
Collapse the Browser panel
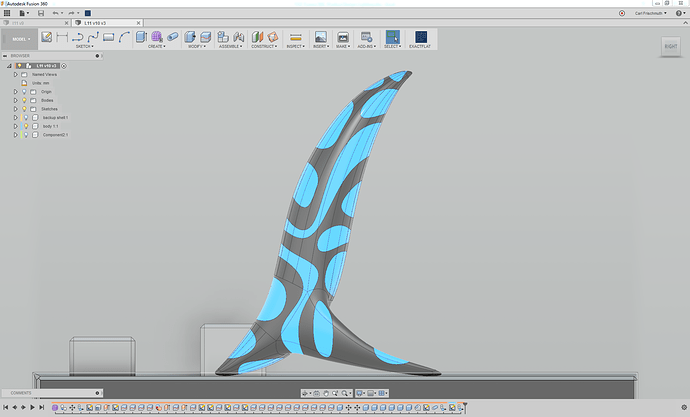click(5, 56)
